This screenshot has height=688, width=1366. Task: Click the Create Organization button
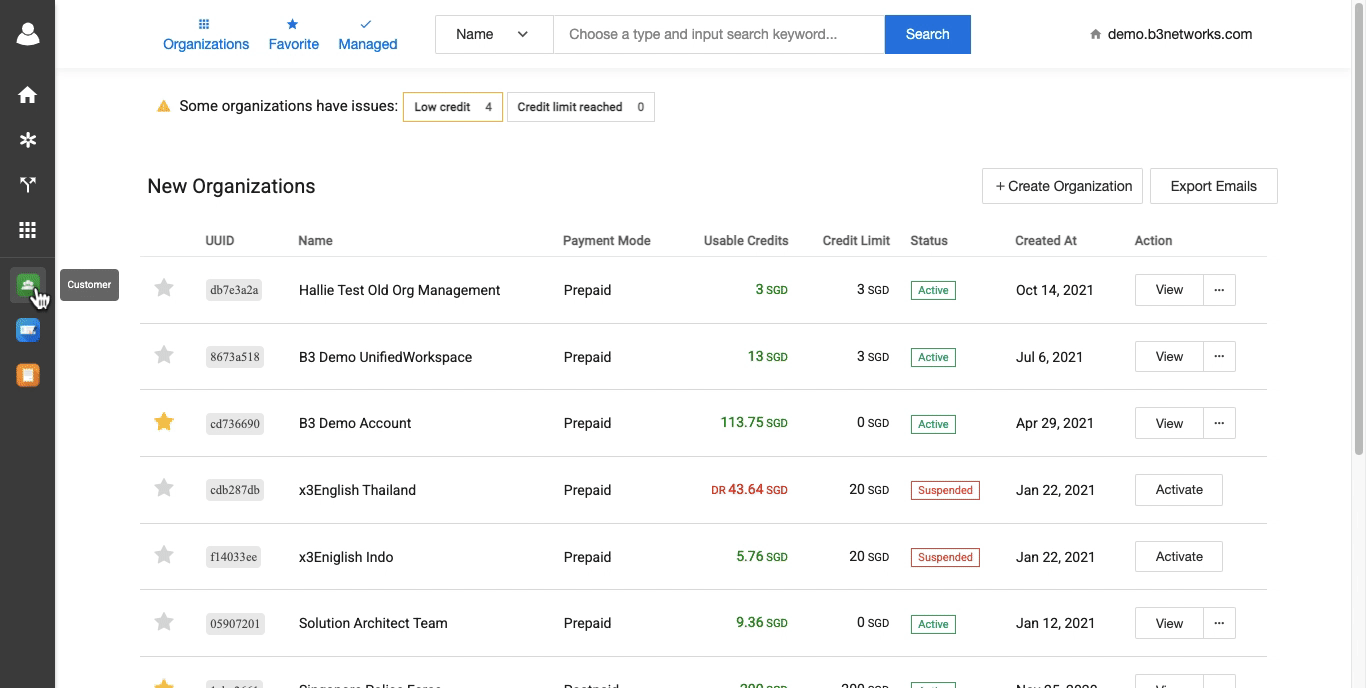(1062, 186)
